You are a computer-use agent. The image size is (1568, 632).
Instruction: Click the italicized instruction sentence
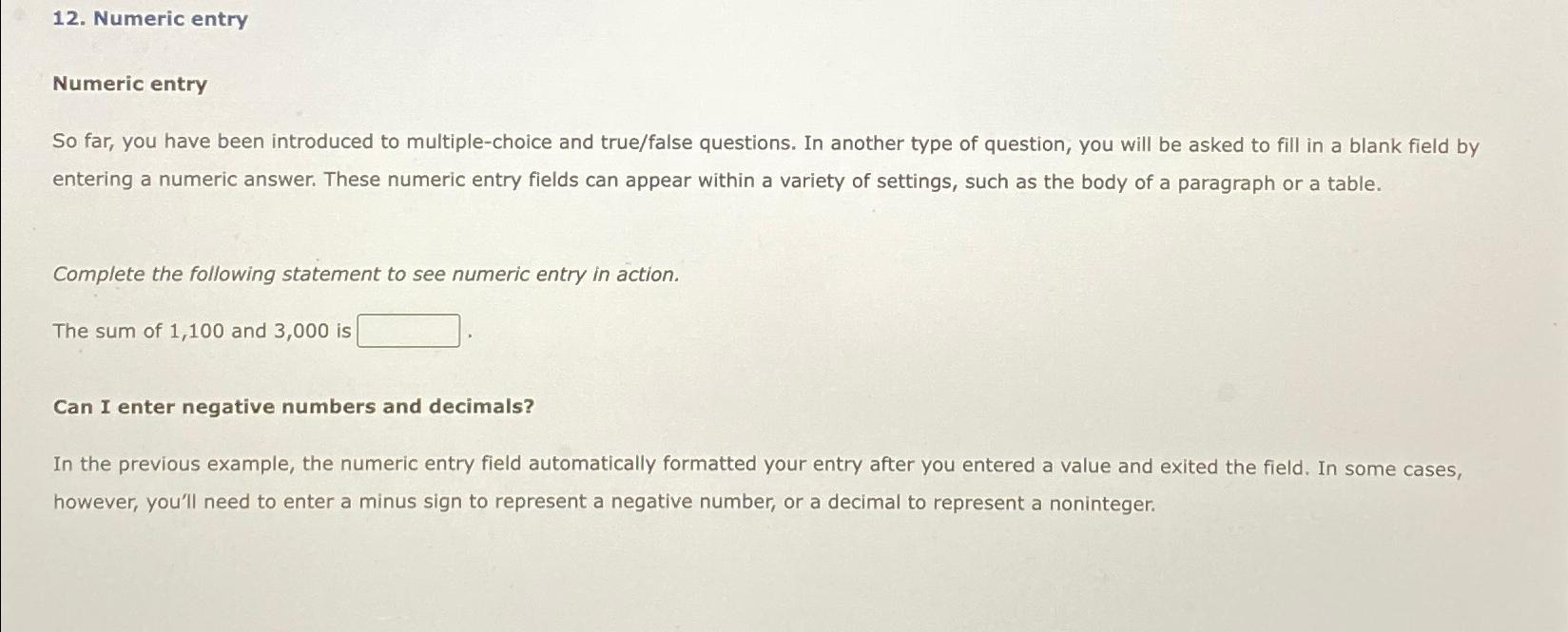click(x=365, y=274)
